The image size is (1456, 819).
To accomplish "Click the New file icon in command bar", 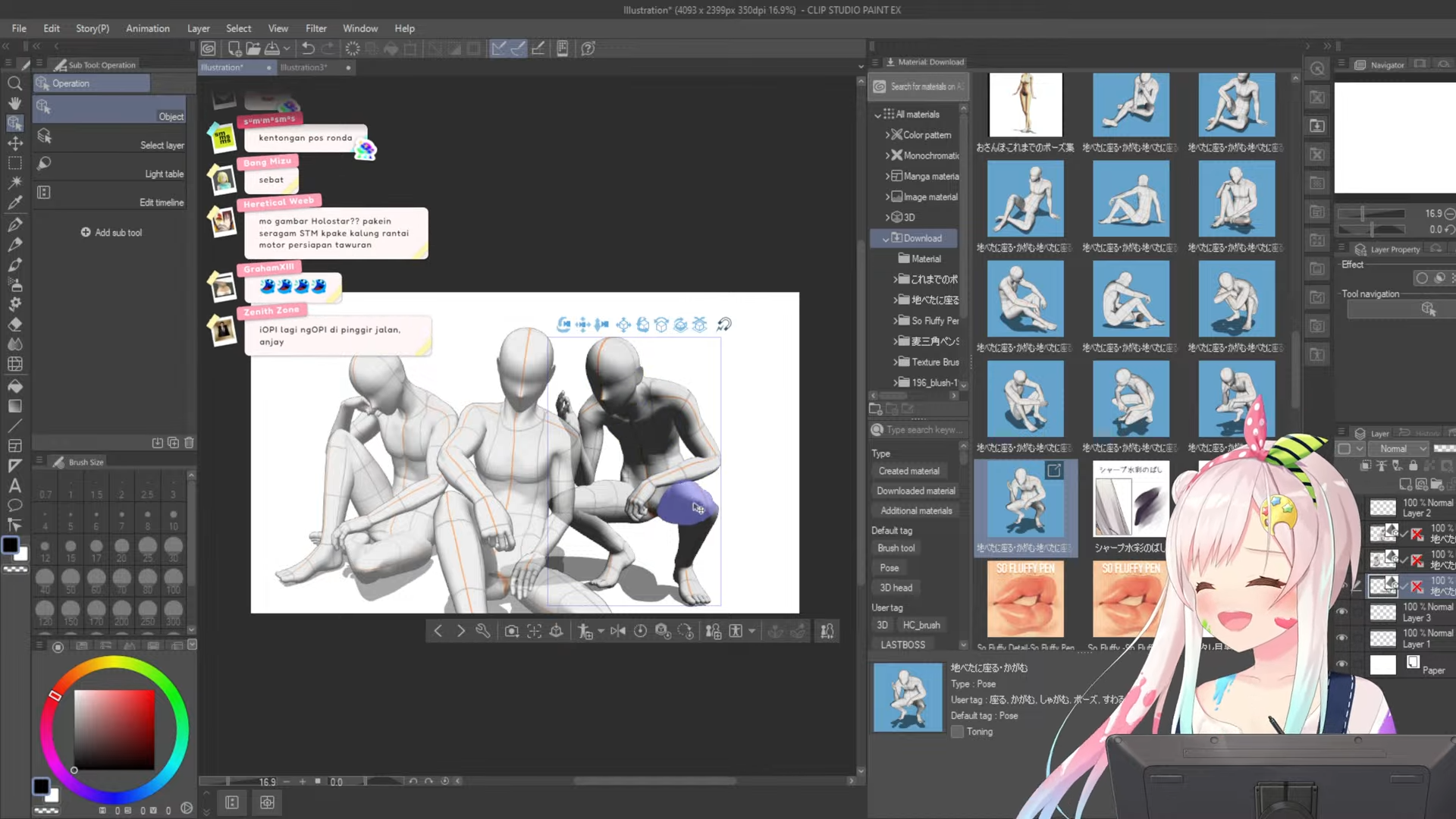I will pos(234,49).
